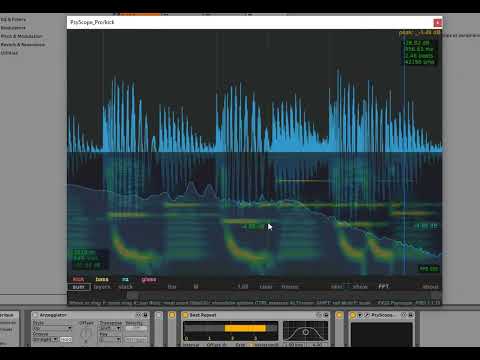
Task: Click the Arpeggiator device title bar
Action: click(90, 315)
